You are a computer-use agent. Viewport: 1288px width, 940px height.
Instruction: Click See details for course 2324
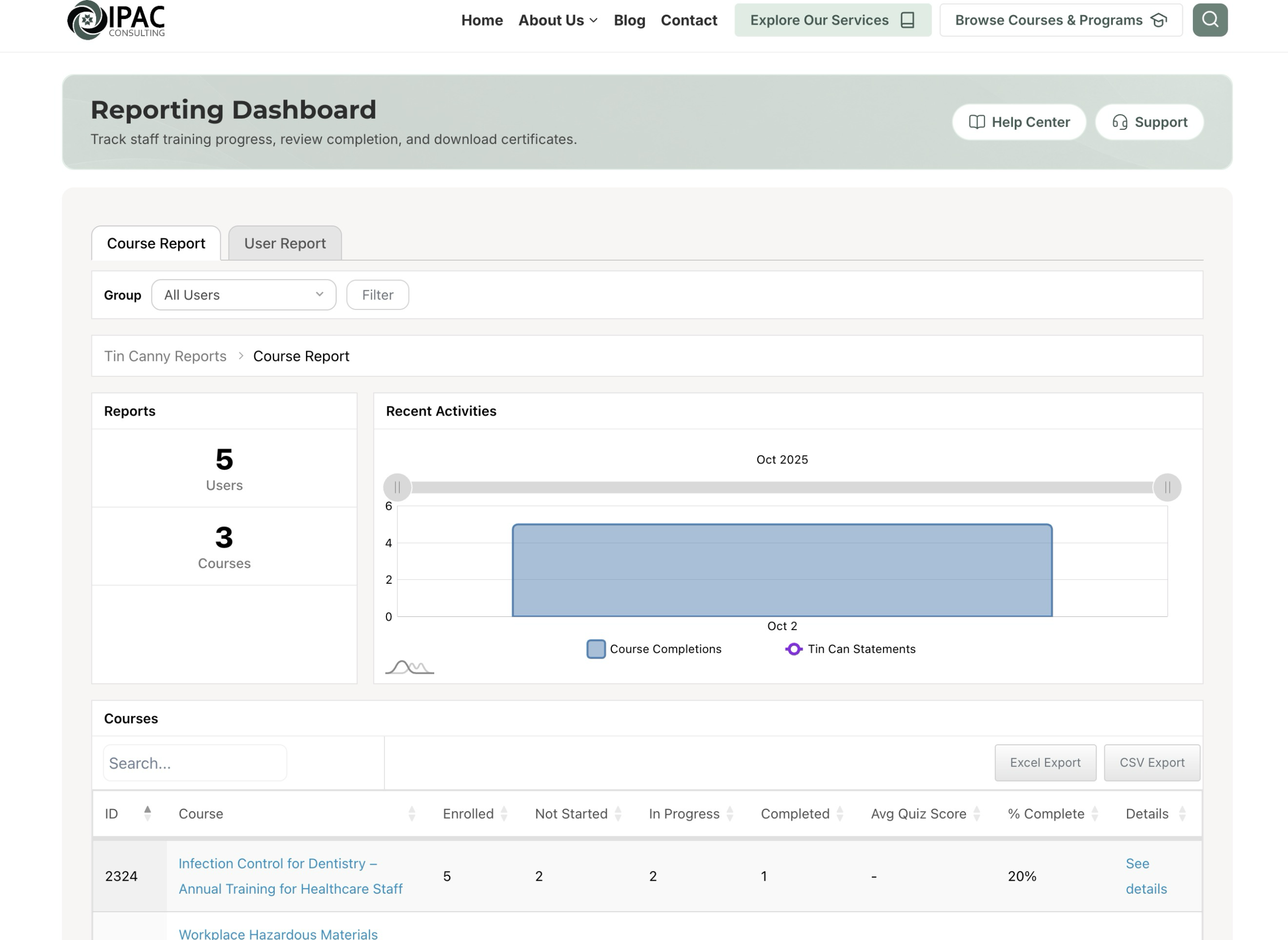(x=1146, y=876)
